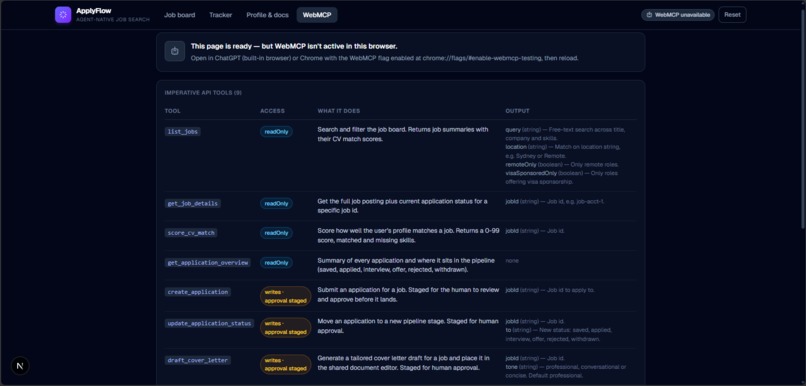Click the WebMCP unavailable status pill
Screen dimensions: 806x386
pyautogui.click(x=677, y=15)
